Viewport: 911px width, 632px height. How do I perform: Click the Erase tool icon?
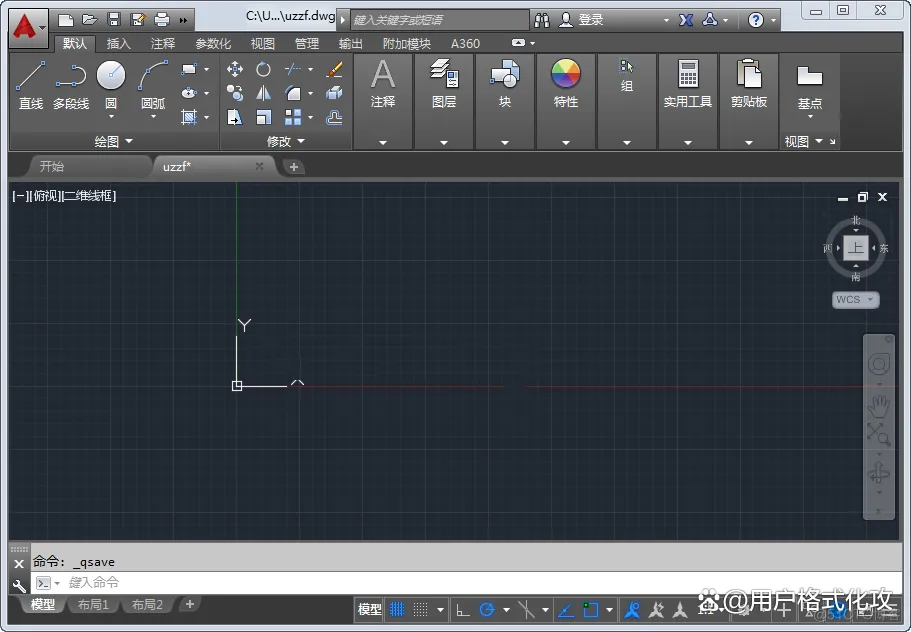click(x=334, y=70)
